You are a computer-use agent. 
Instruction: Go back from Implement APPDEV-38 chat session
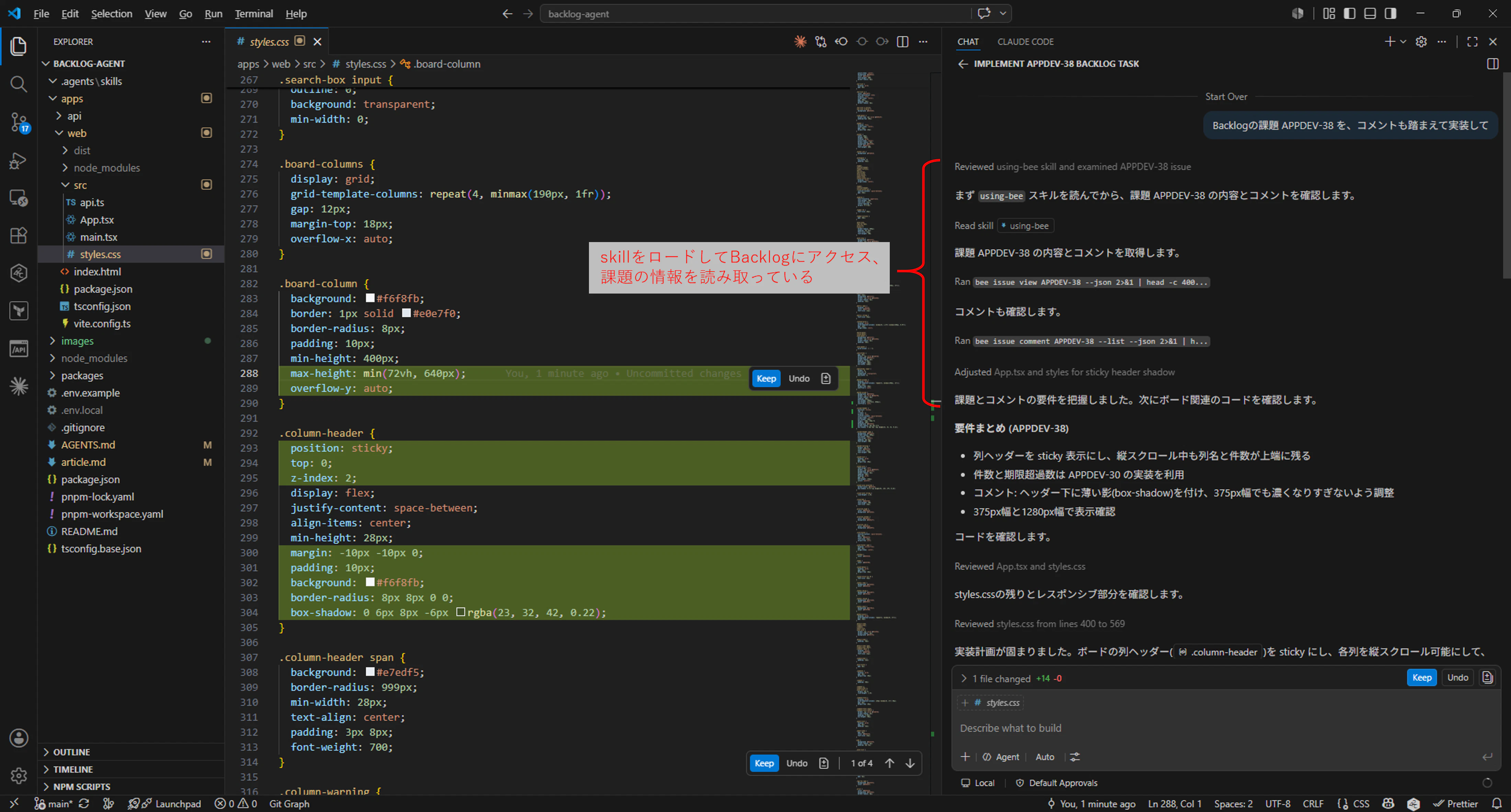pos(963,64)
